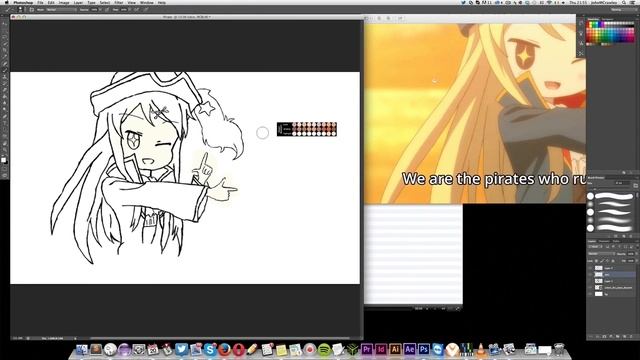The height and width of the screenshot is (360, 640).
Task: Open Premiere Pro from the dock
Action: click(367, 349)
